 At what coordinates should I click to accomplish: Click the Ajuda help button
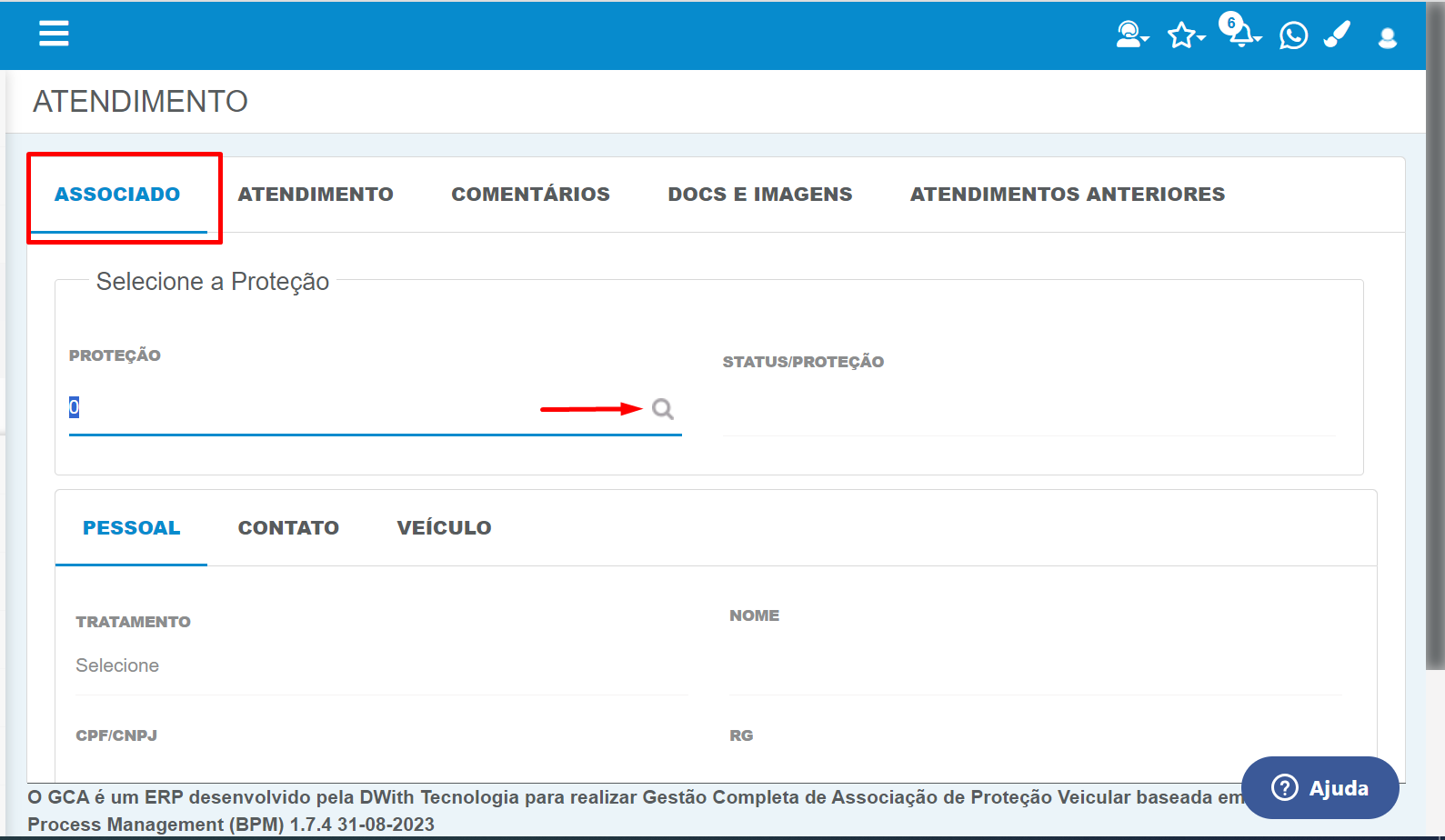click(1320, 787)
